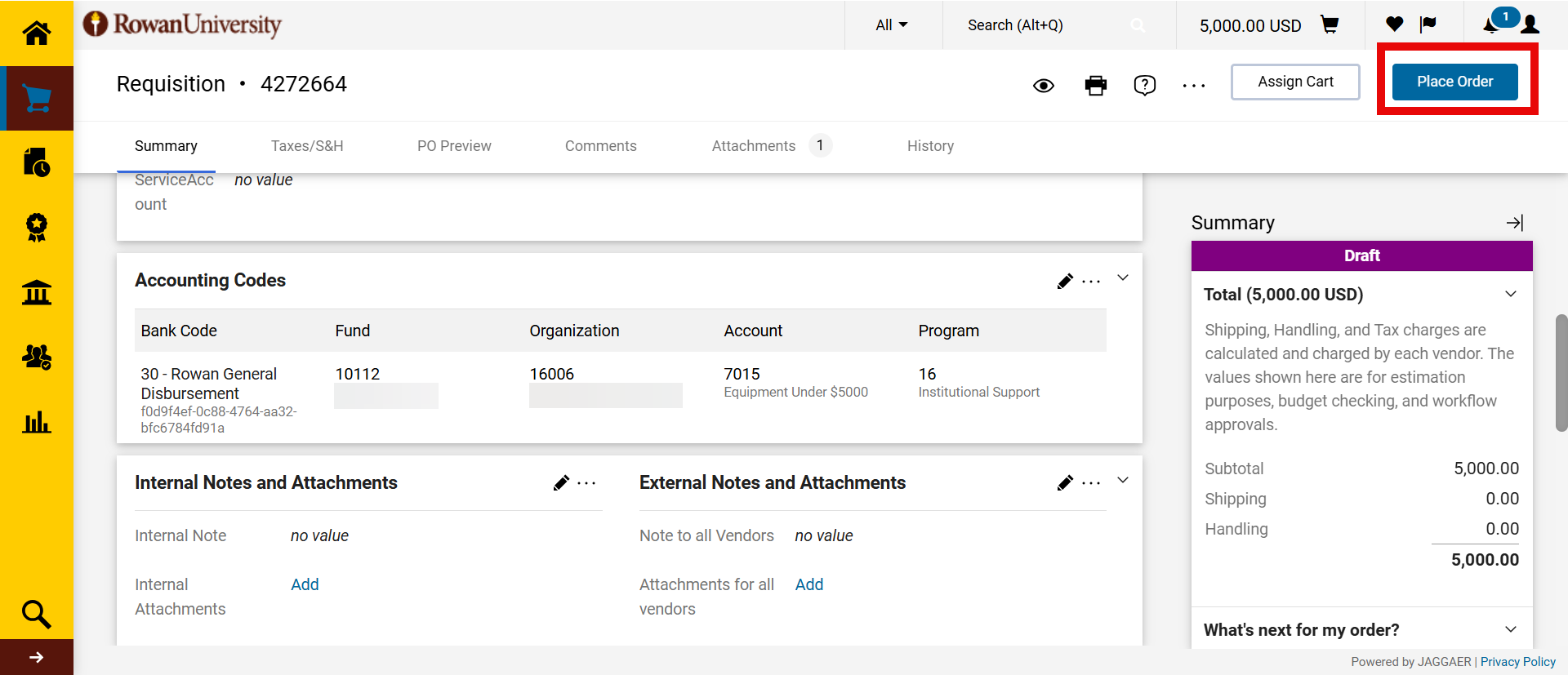This screenshot has height=675, width=1568.
Task: Edit Accounting Codes with pencil icon
Action: (x=1065, y=282)
